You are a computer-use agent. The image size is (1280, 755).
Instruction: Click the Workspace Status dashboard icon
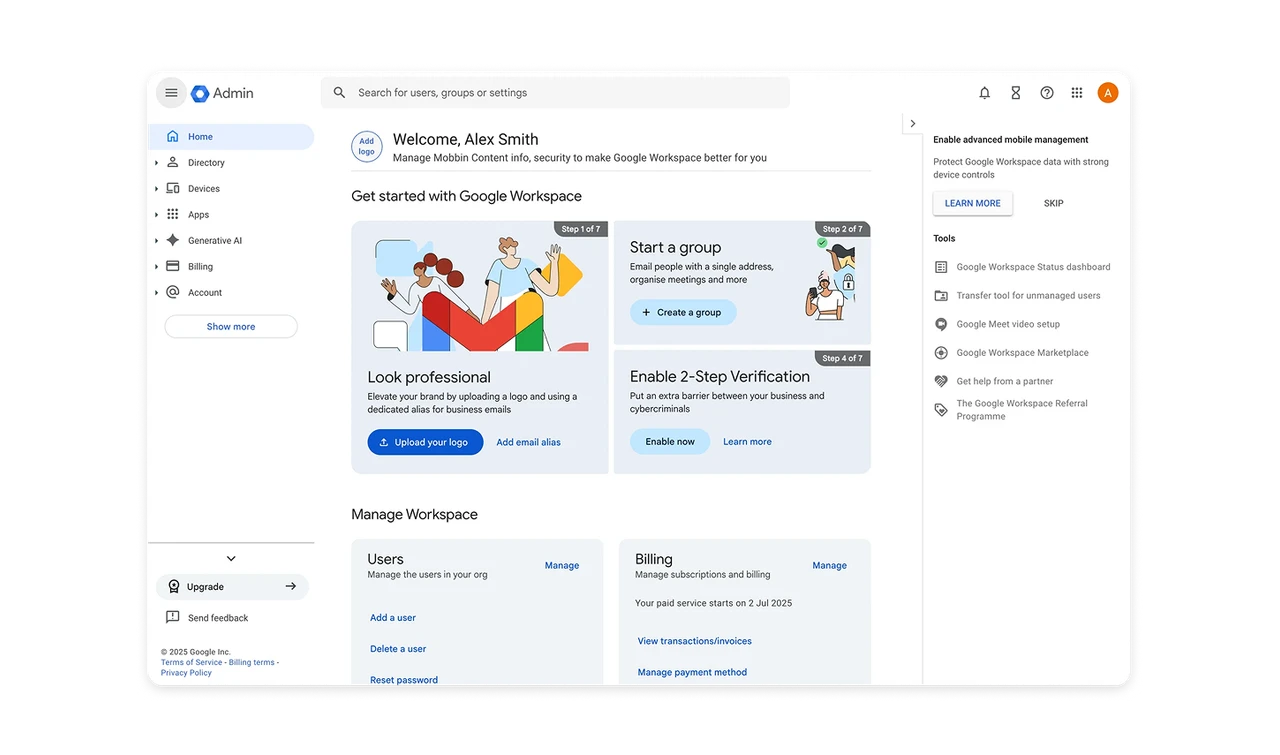(941, 267)
